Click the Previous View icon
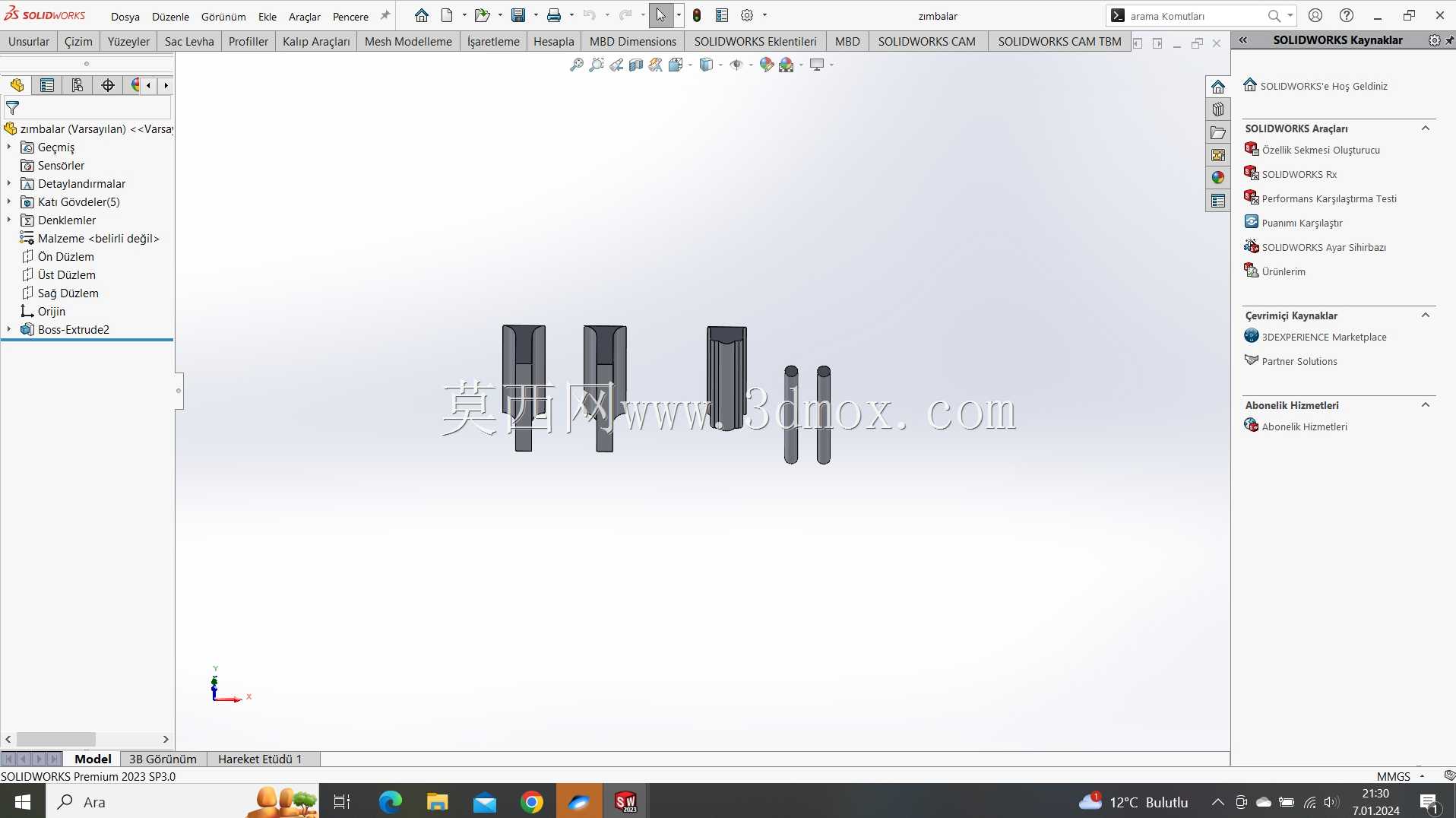The width and height of the screenshot is (1456, 818). click(616, 65)
